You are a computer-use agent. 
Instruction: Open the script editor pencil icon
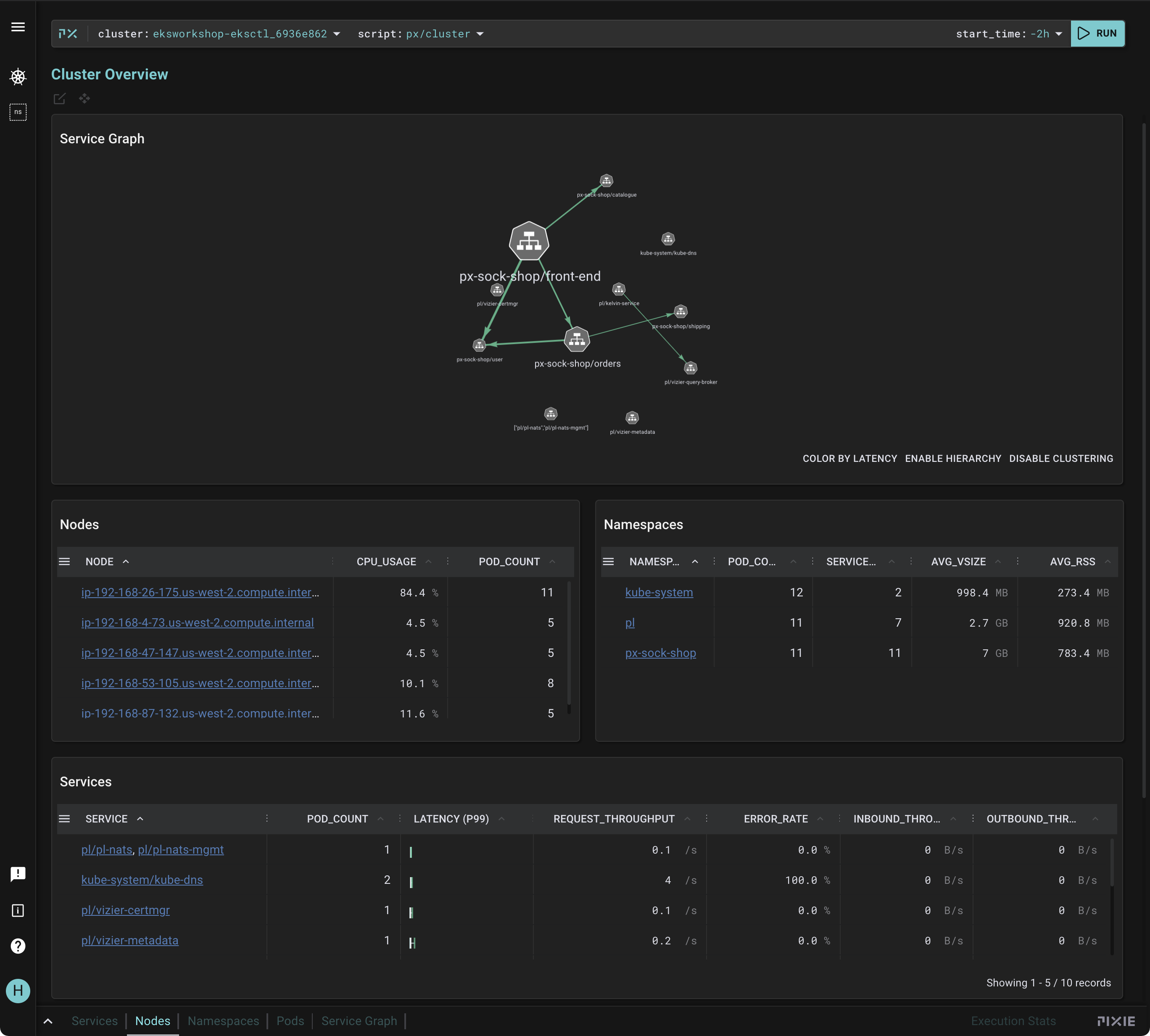click(x=59, y=99)
